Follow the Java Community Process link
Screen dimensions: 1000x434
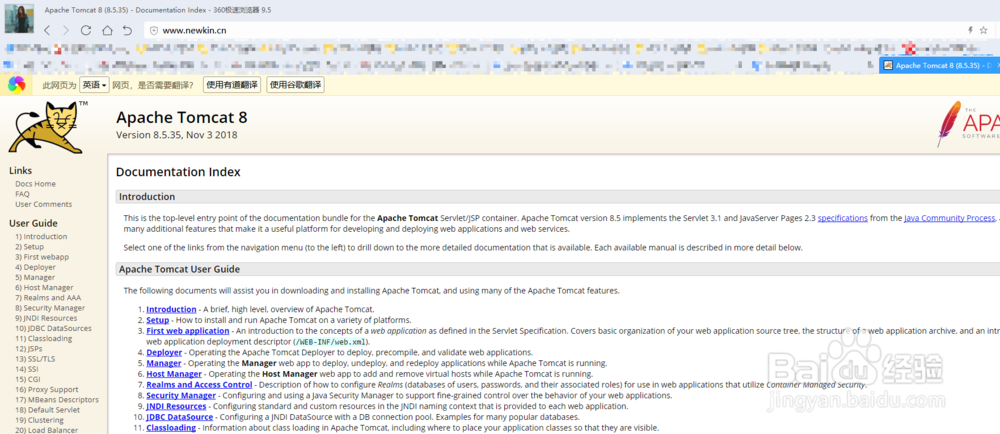[949, 218]
